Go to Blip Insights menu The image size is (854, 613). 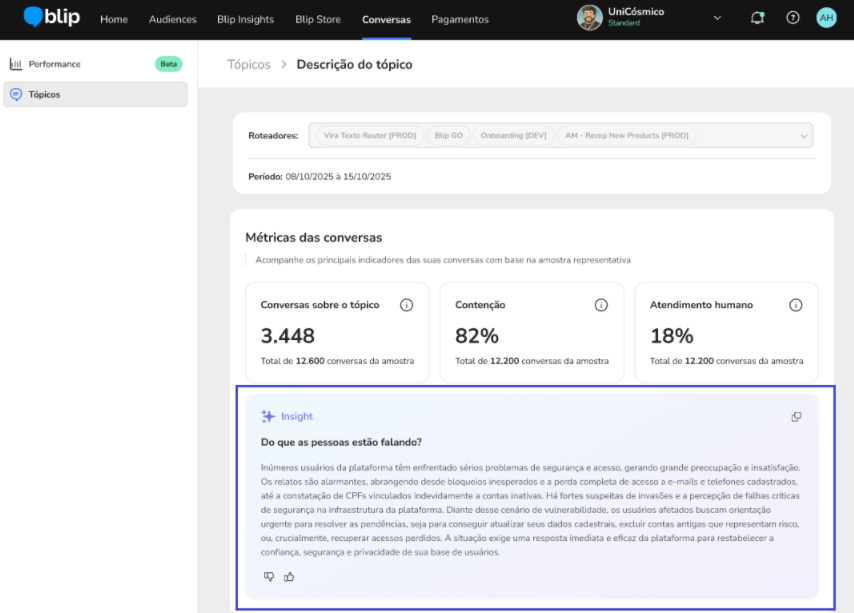(x=245, y=19)
